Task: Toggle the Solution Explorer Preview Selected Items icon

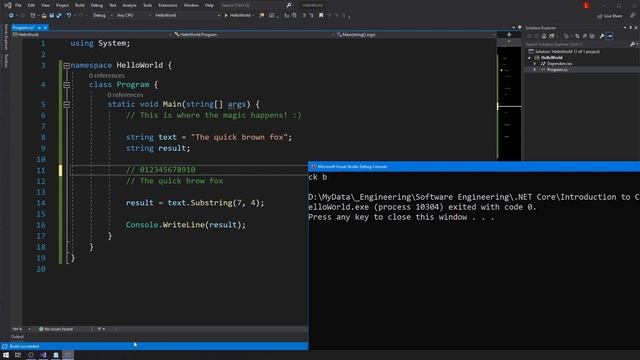Action: [x=610, y=36]
